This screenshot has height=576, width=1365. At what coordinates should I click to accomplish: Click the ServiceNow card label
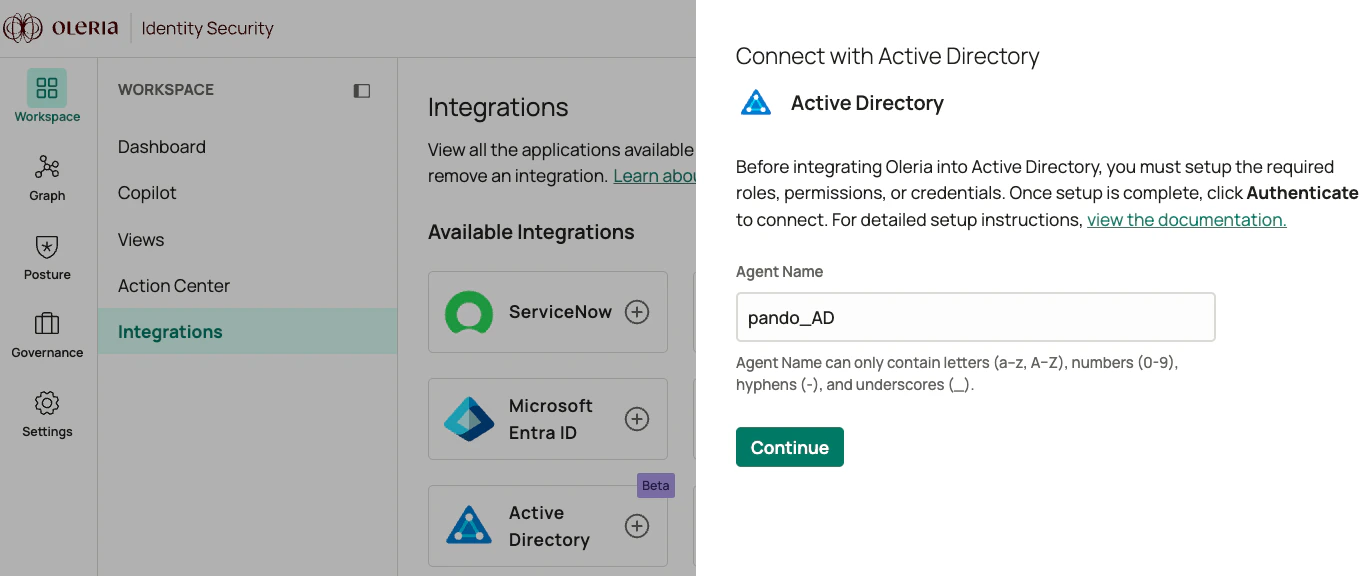[560, 312]
